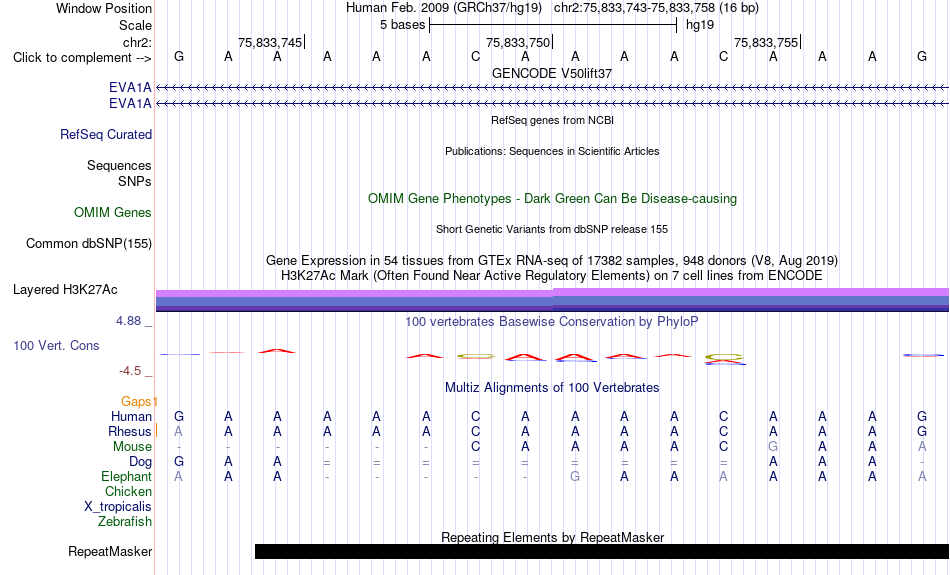Image resolution: width=950 pixels, height=575 pixels.
Task: Click 'Short Genetic Variants from dbSNP release 155'
Action: [552, 229]
